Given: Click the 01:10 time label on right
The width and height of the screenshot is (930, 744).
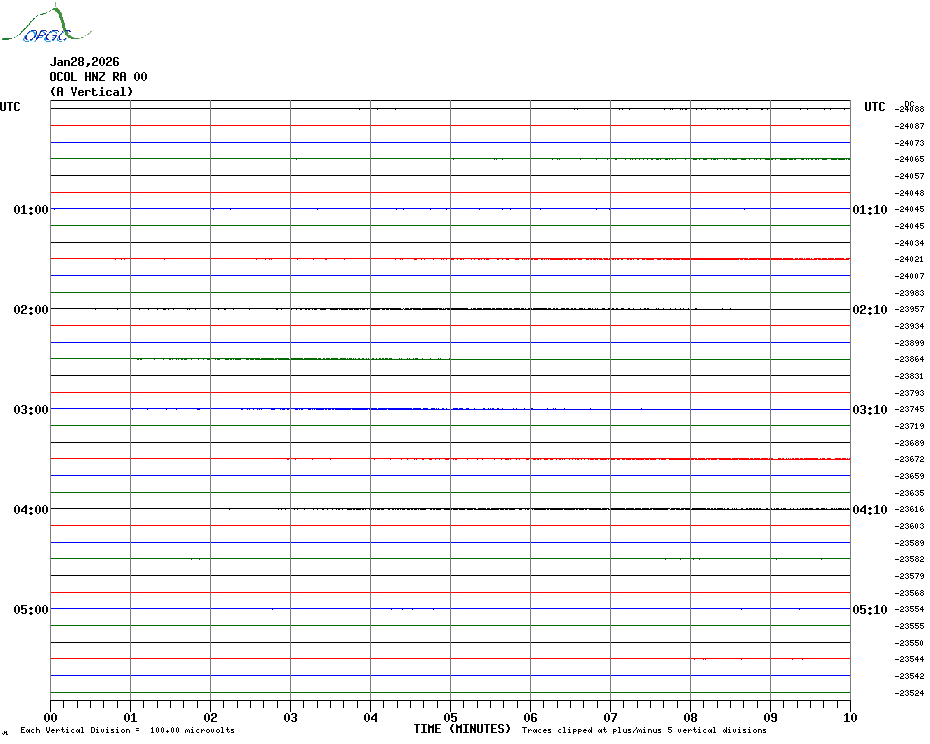Looking at the screenshot, I should 869,210.
